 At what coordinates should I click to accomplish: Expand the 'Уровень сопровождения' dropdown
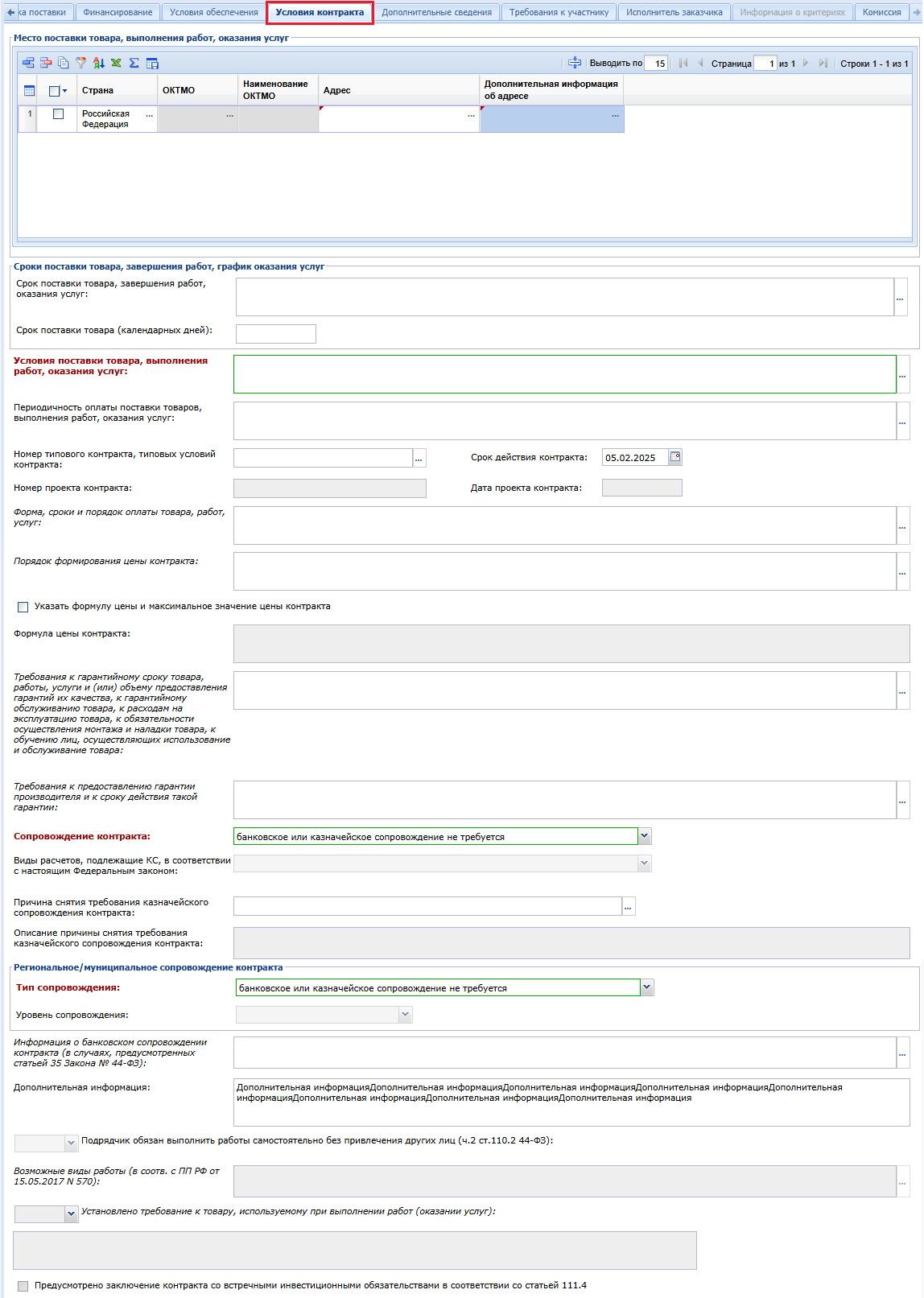406,1015
